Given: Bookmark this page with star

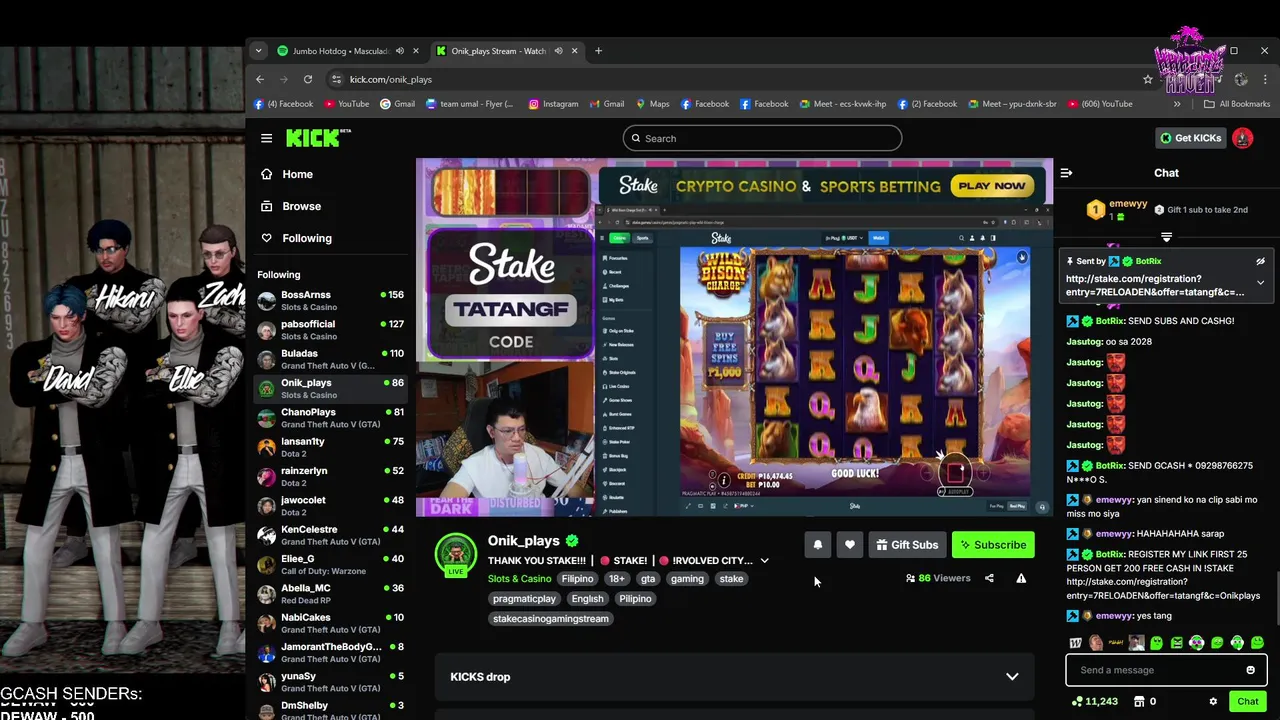Looking at the screenshot, I should 1148,79.
